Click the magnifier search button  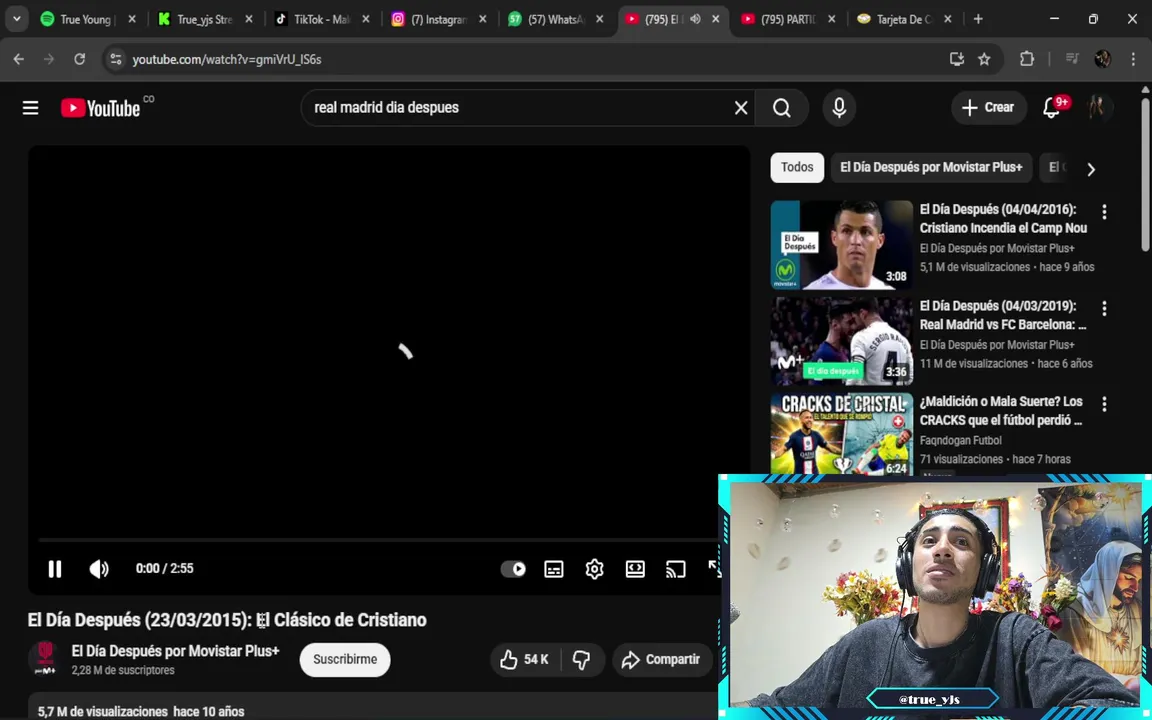(782, 108)
